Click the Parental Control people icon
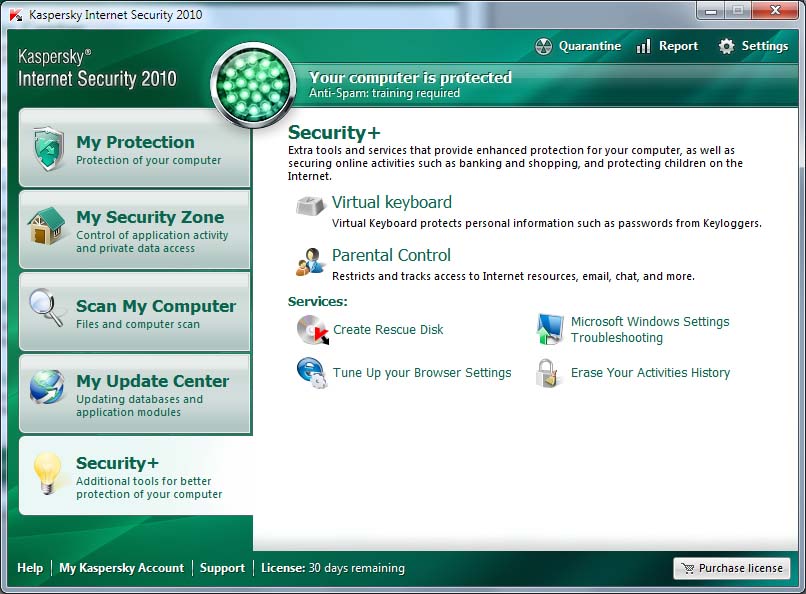 pyautogui.click(x=310, y=262)
